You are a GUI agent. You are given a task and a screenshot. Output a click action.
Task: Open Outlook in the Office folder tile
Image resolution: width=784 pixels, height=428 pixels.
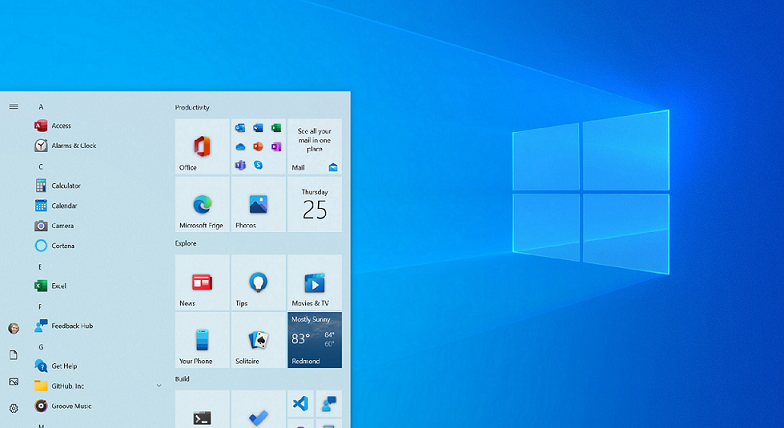(x=240, y=128)
